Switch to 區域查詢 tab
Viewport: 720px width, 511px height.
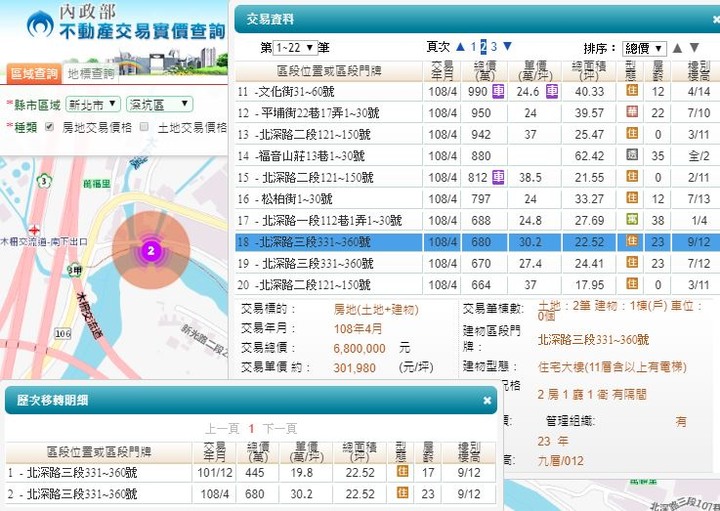pos(34,73)
